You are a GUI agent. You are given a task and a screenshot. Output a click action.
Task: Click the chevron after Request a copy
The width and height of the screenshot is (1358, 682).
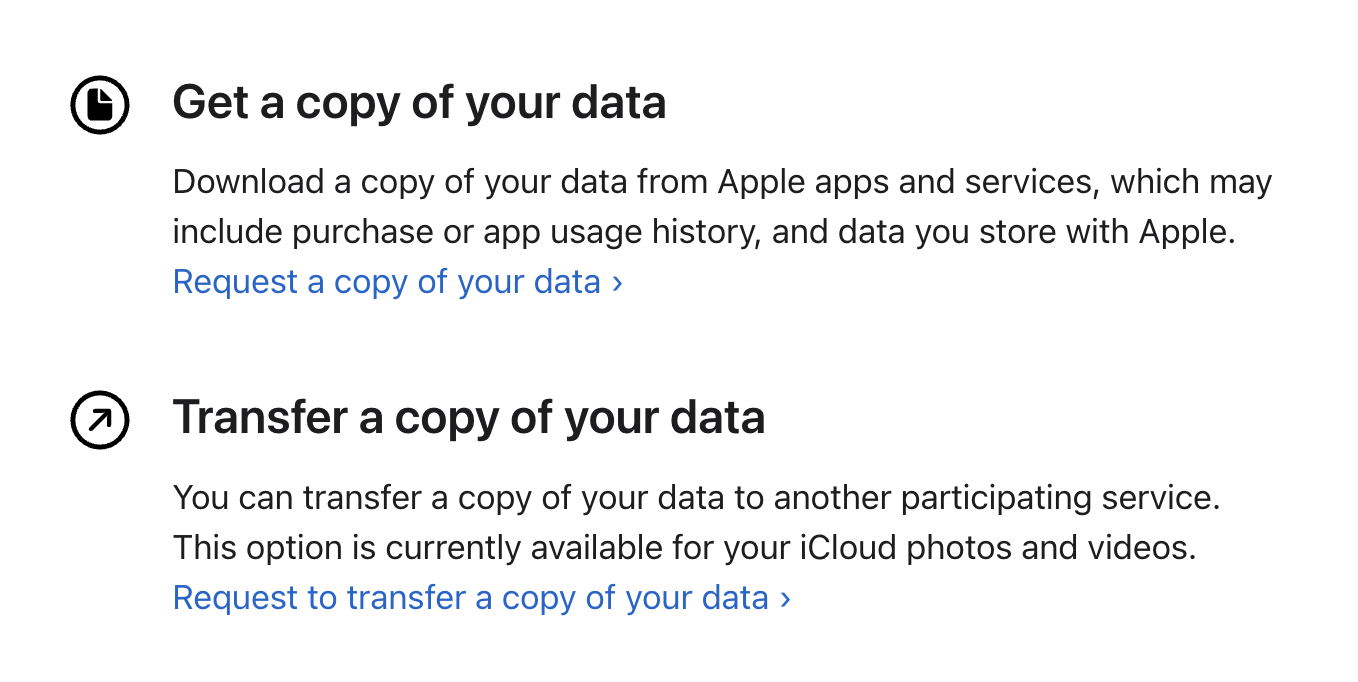616,282
